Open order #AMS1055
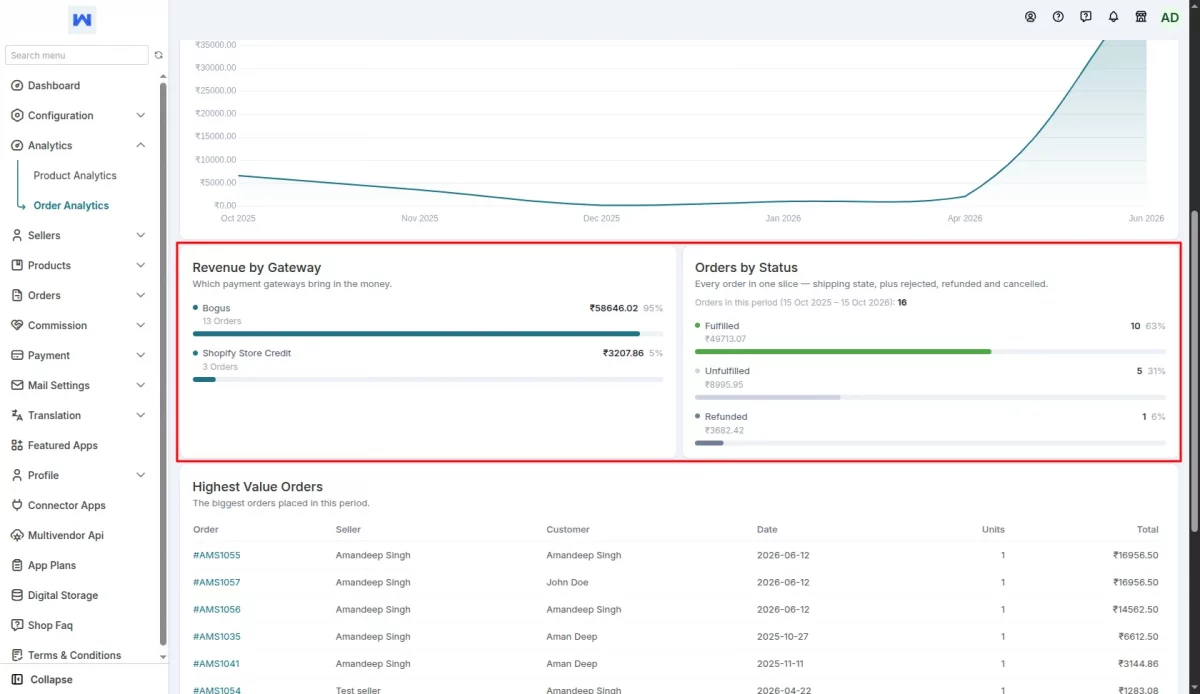 point(216,555)
